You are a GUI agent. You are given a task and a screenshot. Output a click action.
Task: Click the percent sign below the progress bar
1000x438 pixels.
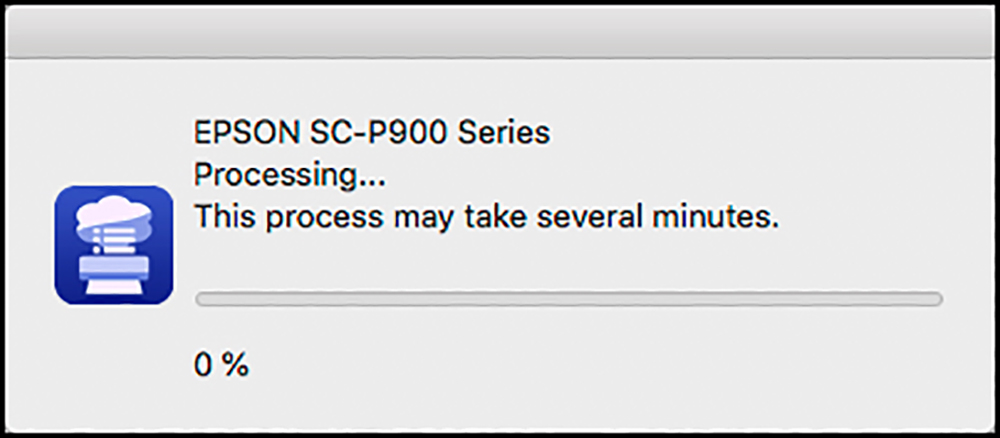[x=235, y=365]
